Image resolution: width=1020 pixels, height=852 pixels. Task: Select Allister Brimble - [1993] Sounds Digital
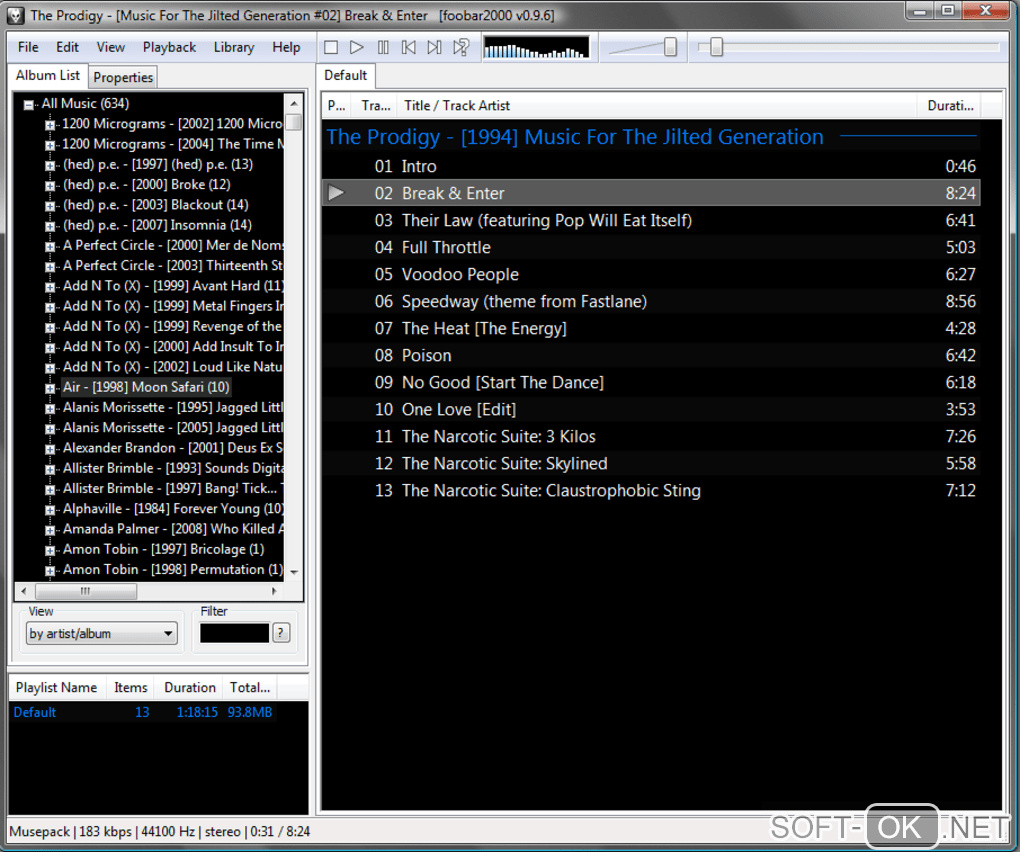[173, 468]
